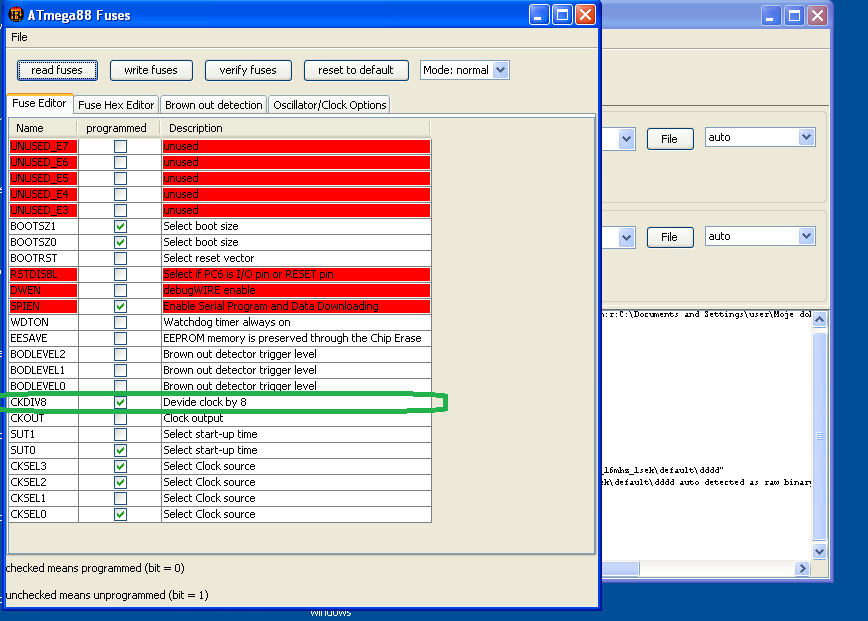Click the ATmega88 Fuses title bar app icon
Viewport: 868px width, 621px height.
pos(16,15)
